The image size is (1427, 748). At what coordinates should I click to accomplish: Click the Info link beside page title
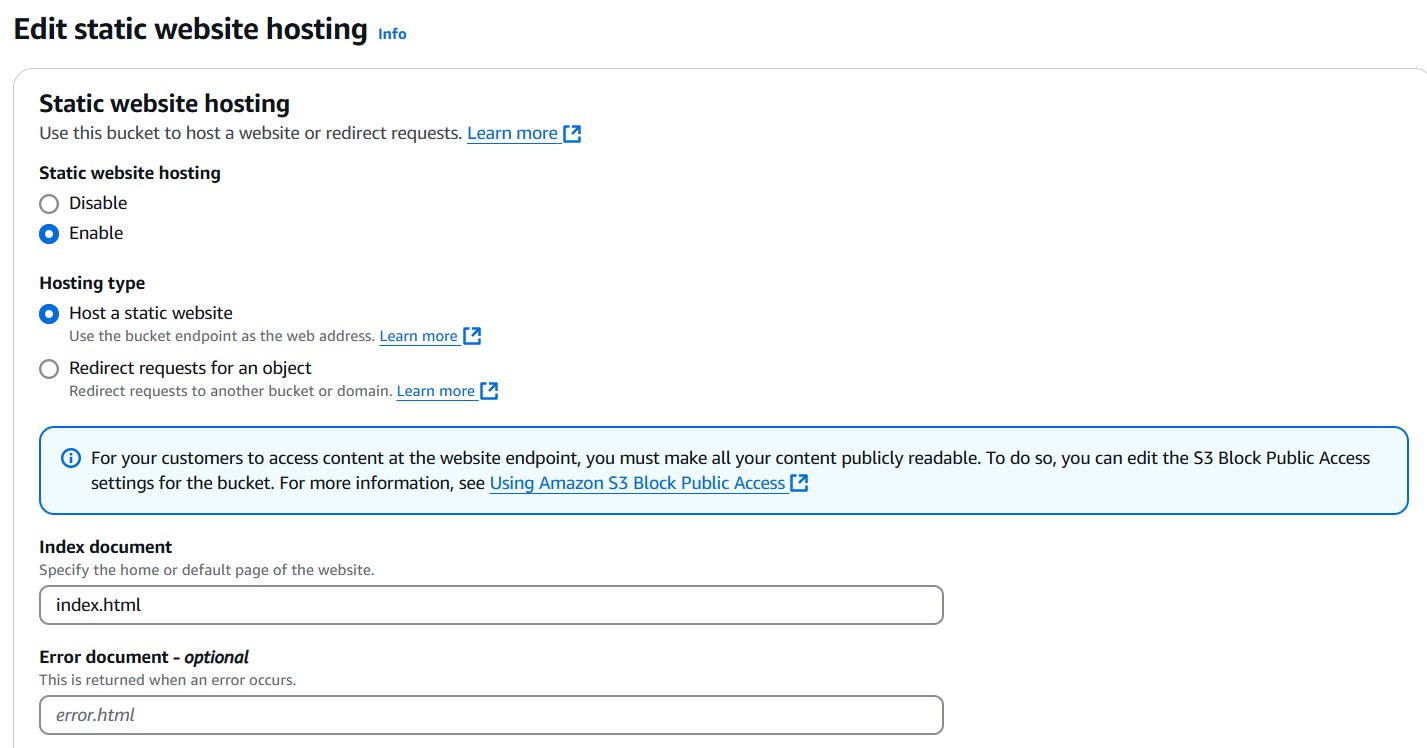point(392,34)
